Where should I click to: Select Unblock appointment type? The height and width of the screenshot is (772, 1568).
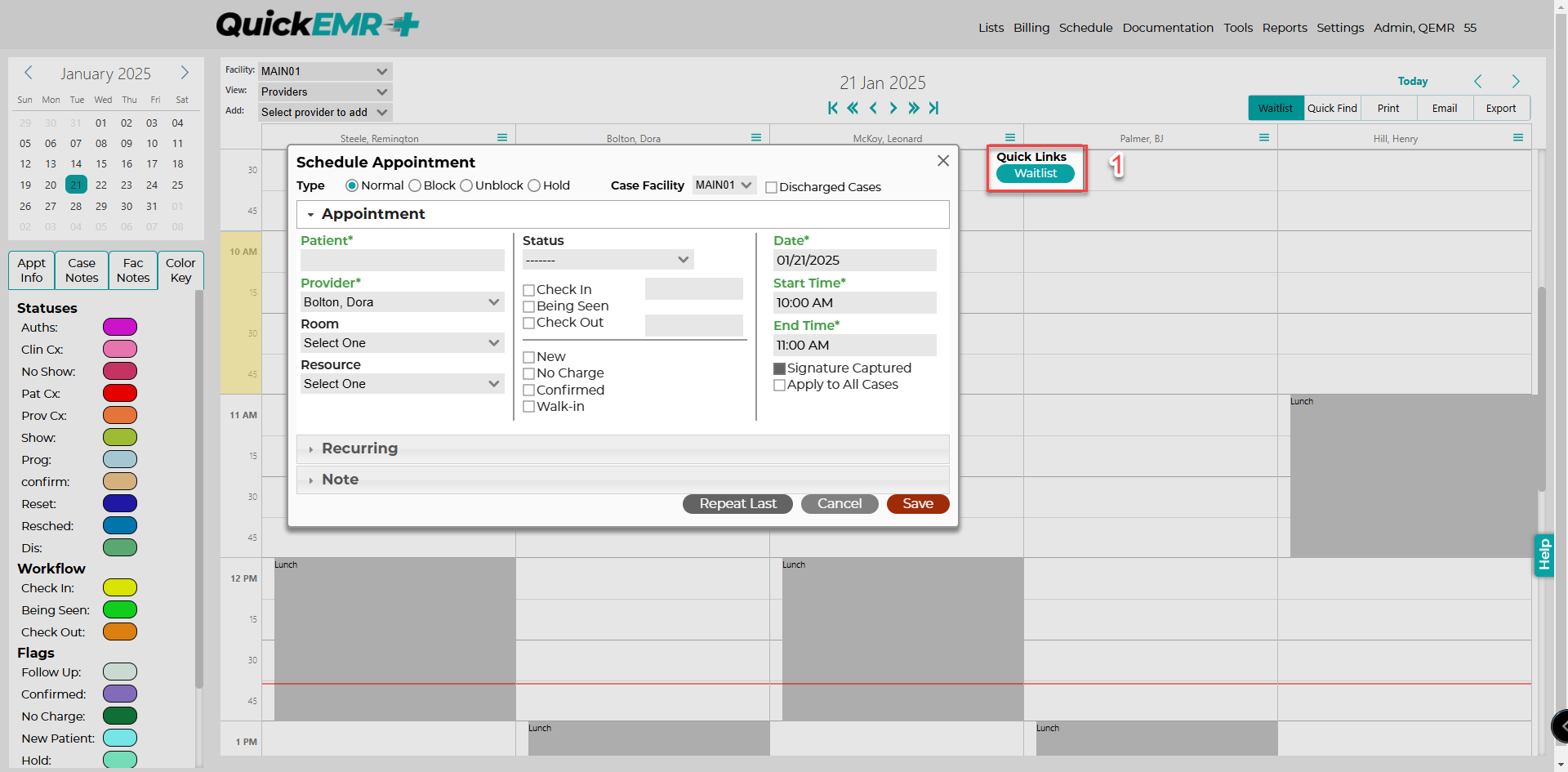point(466,185)
